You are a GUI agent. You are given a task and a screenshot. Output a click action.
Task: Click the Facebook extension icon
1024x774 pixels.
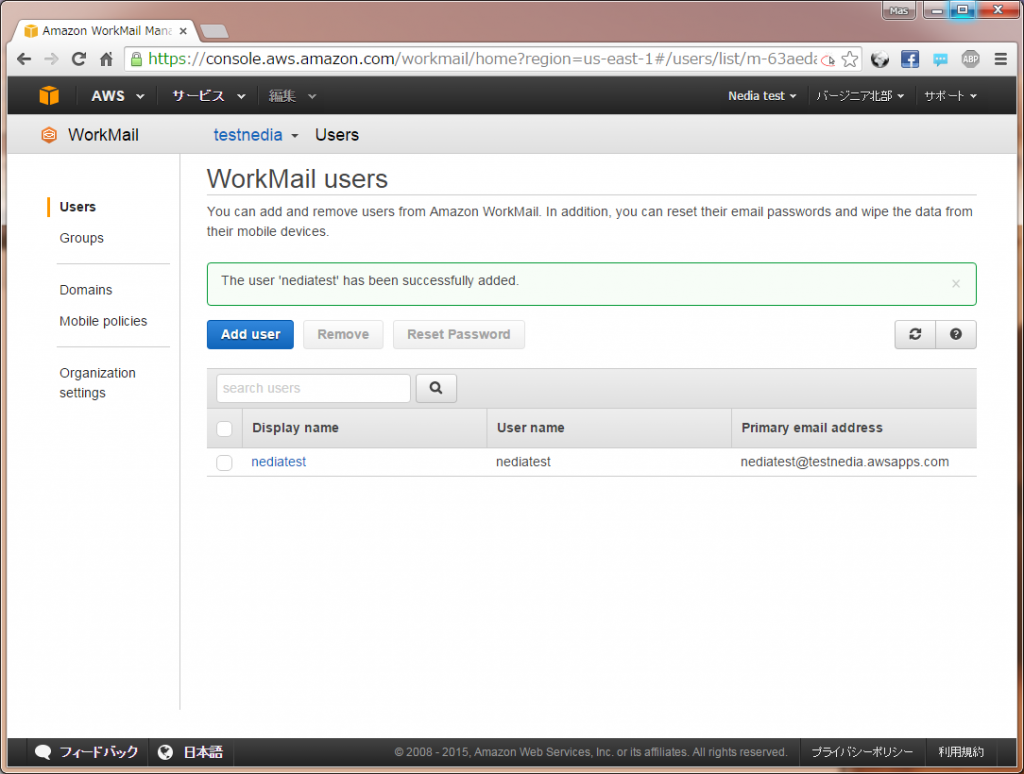pyautogui.click(x=910, y=59)
